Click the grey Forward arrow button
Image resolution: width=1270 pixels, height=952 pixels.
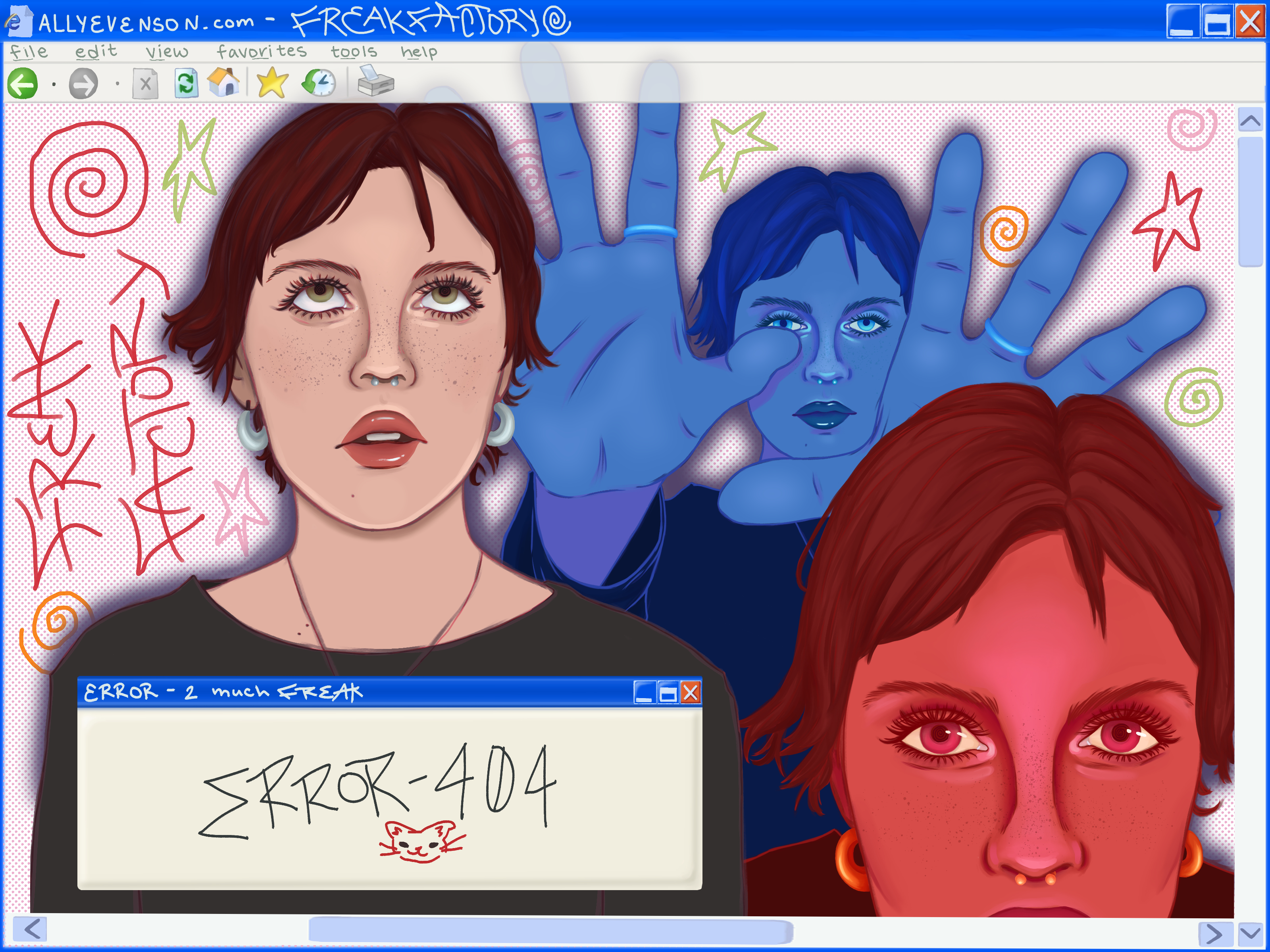[x=84, y=84]
